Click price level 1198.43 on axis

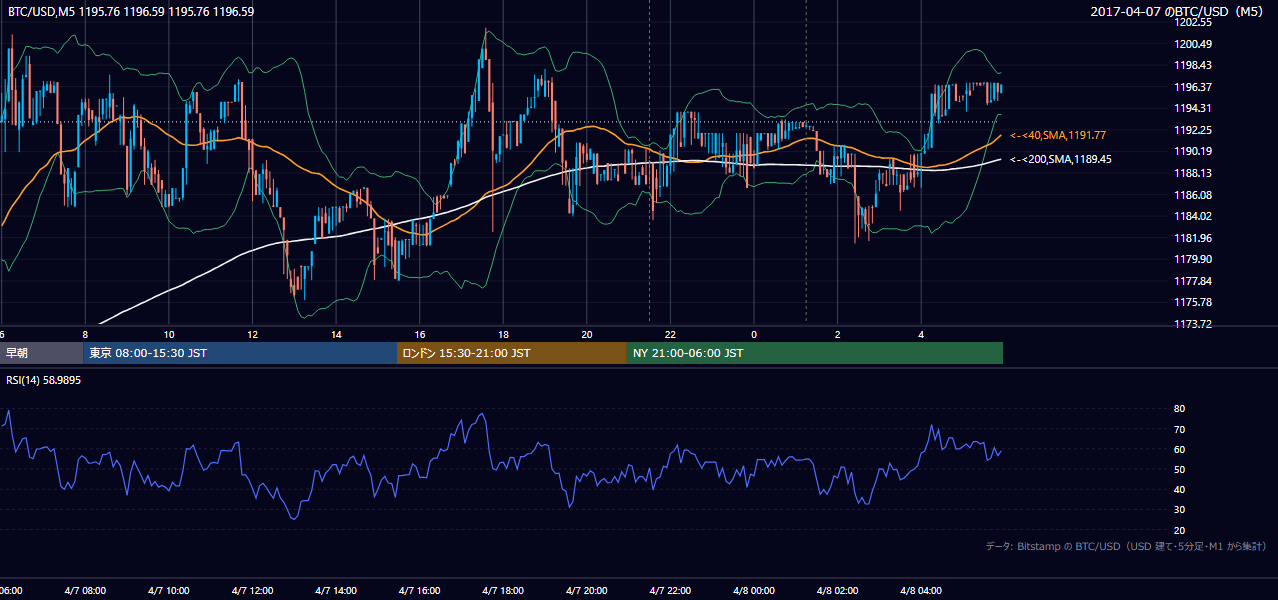click(x=1193, y=65)
